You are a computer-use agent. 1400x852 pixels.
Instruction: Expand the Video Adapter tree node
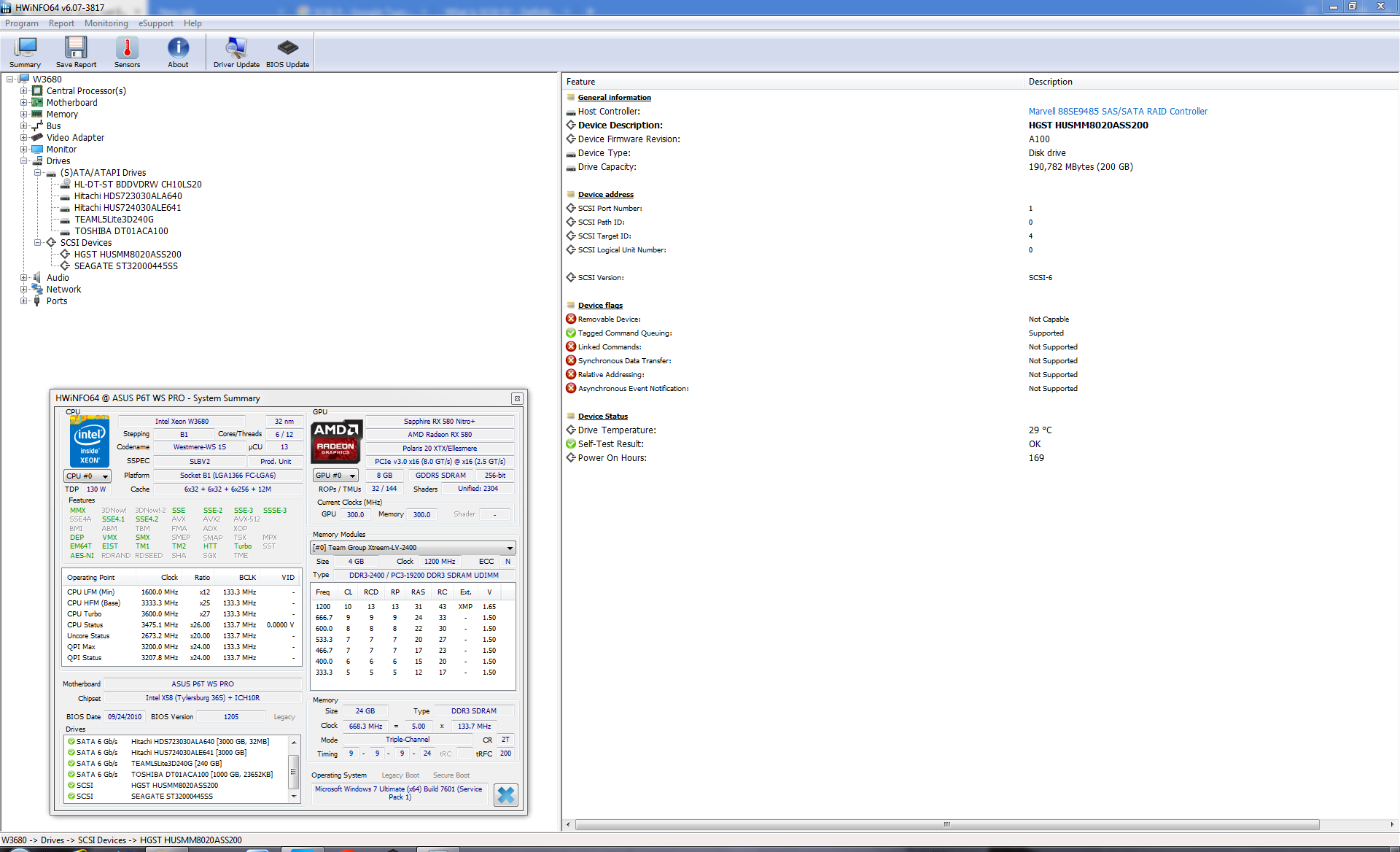24,138
